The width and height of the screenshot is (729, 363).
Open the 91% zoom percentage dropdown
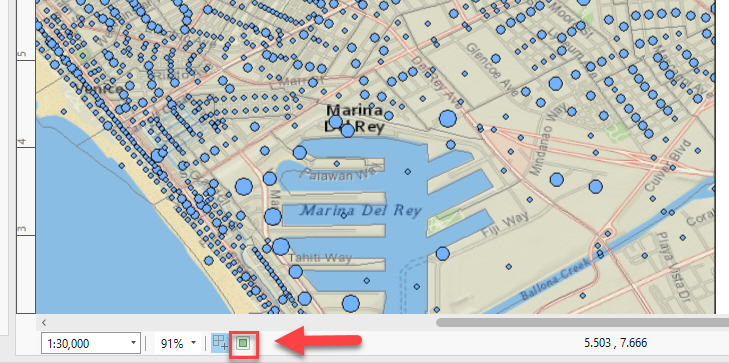click(x=193, y=343)
